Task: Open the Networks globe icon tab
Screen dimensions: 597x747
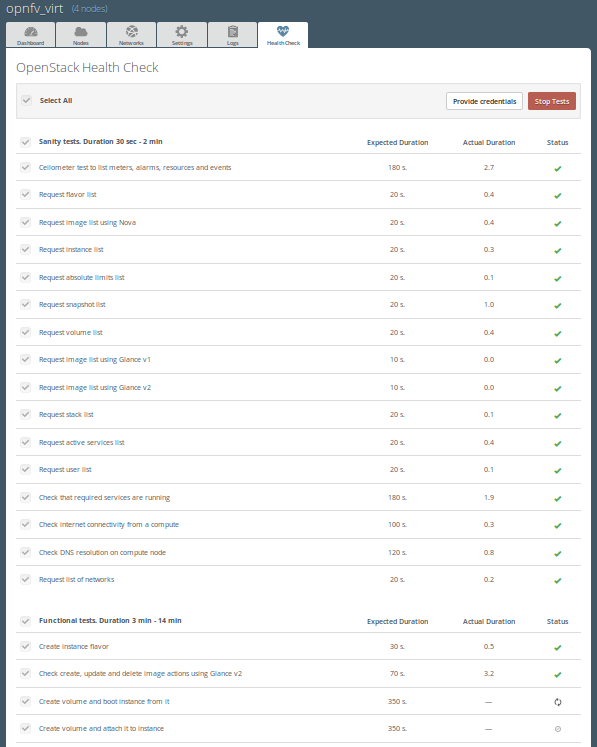Action: 132,32
